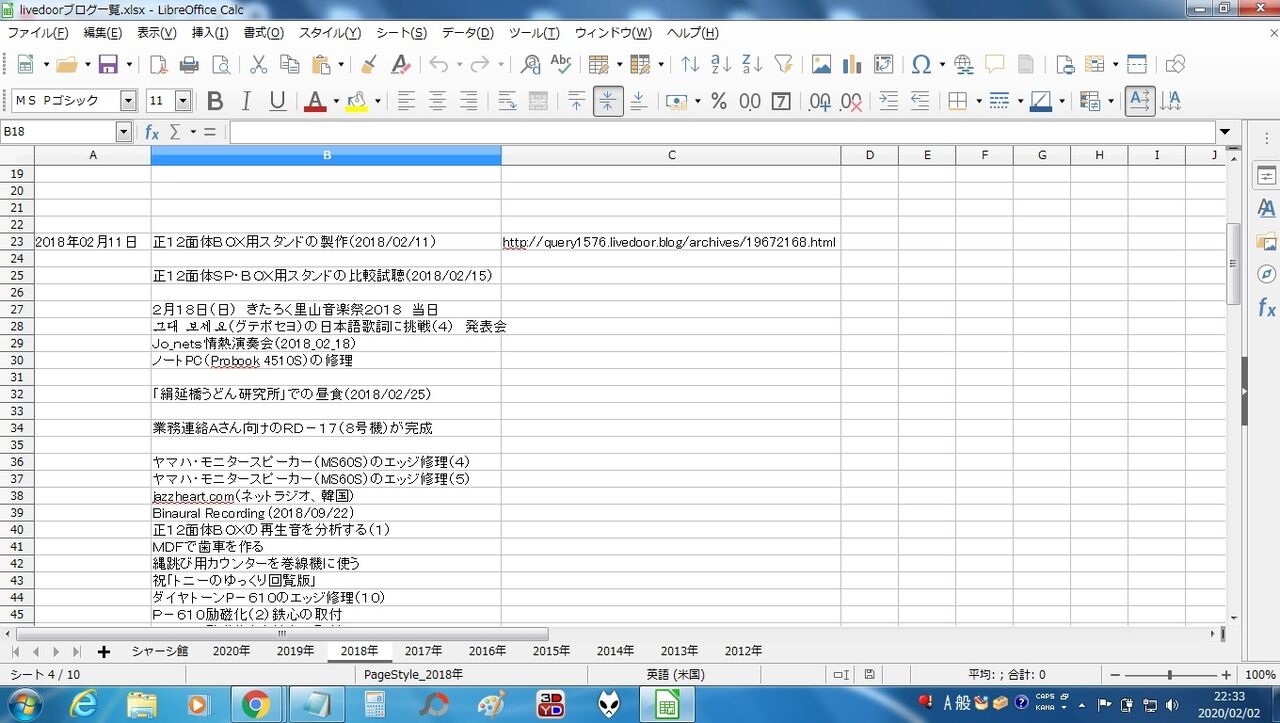Open the livedoor.blog archives link in C23

669,242
